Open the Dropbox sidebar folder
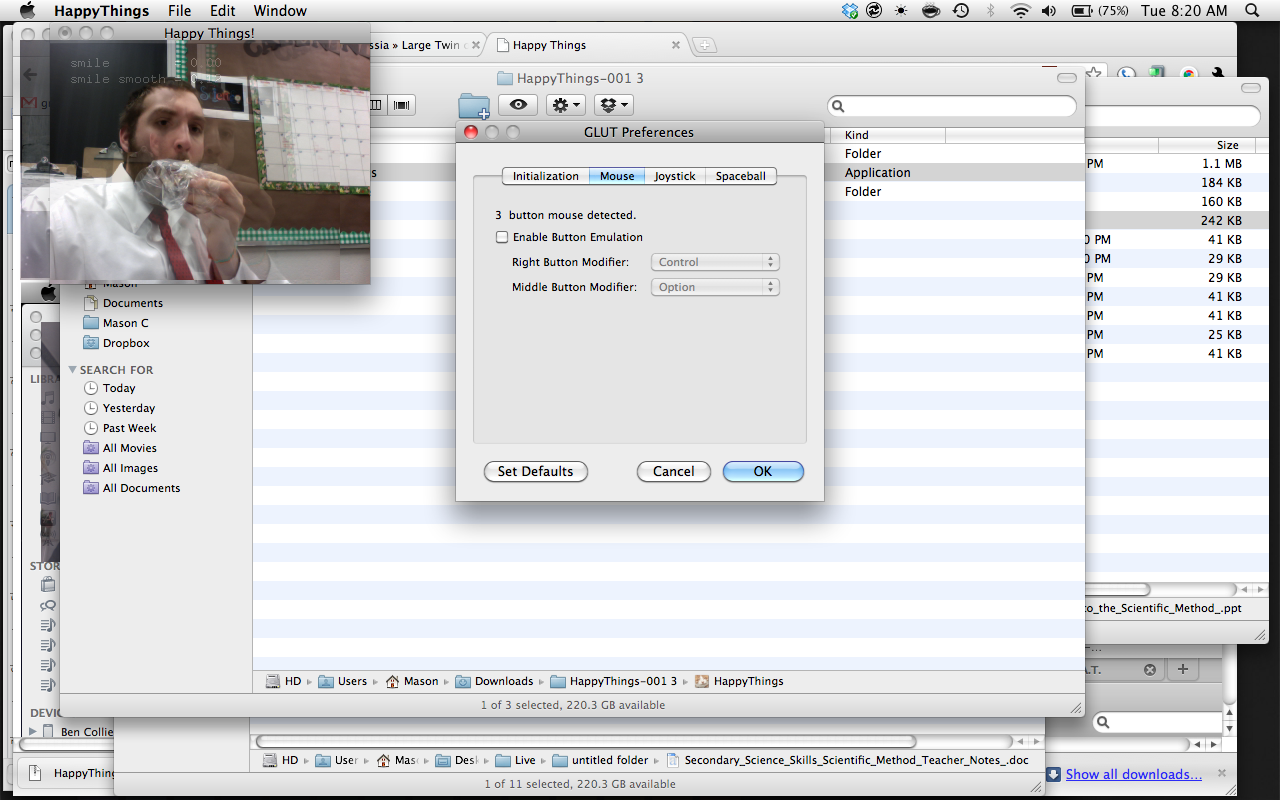Image resolution: width=1280 pixels, height=800 pixels. click(126, 343)
